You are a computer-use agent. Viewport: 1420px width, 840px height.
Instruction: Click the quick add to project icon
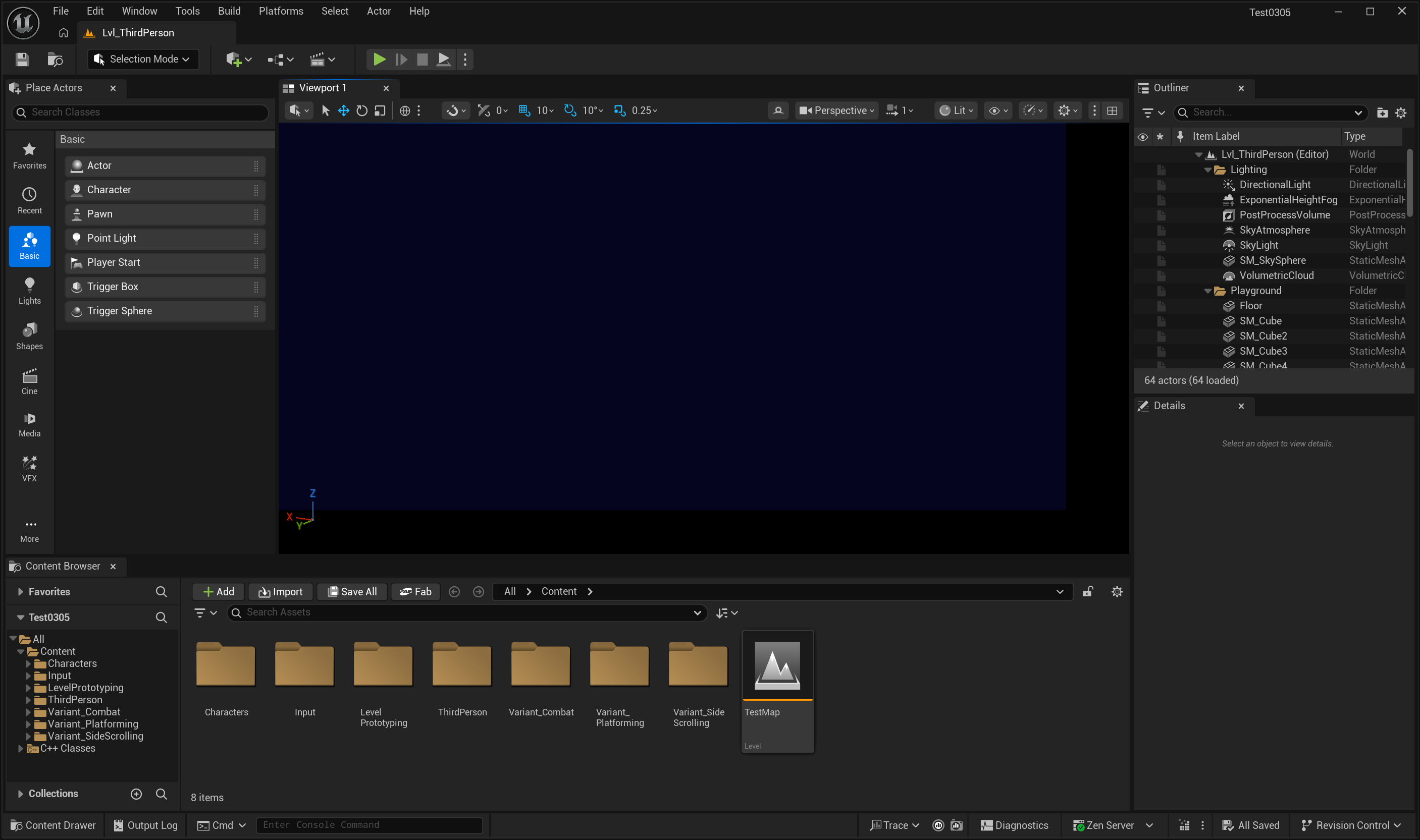pyautogui.click(x=233, y=60)
